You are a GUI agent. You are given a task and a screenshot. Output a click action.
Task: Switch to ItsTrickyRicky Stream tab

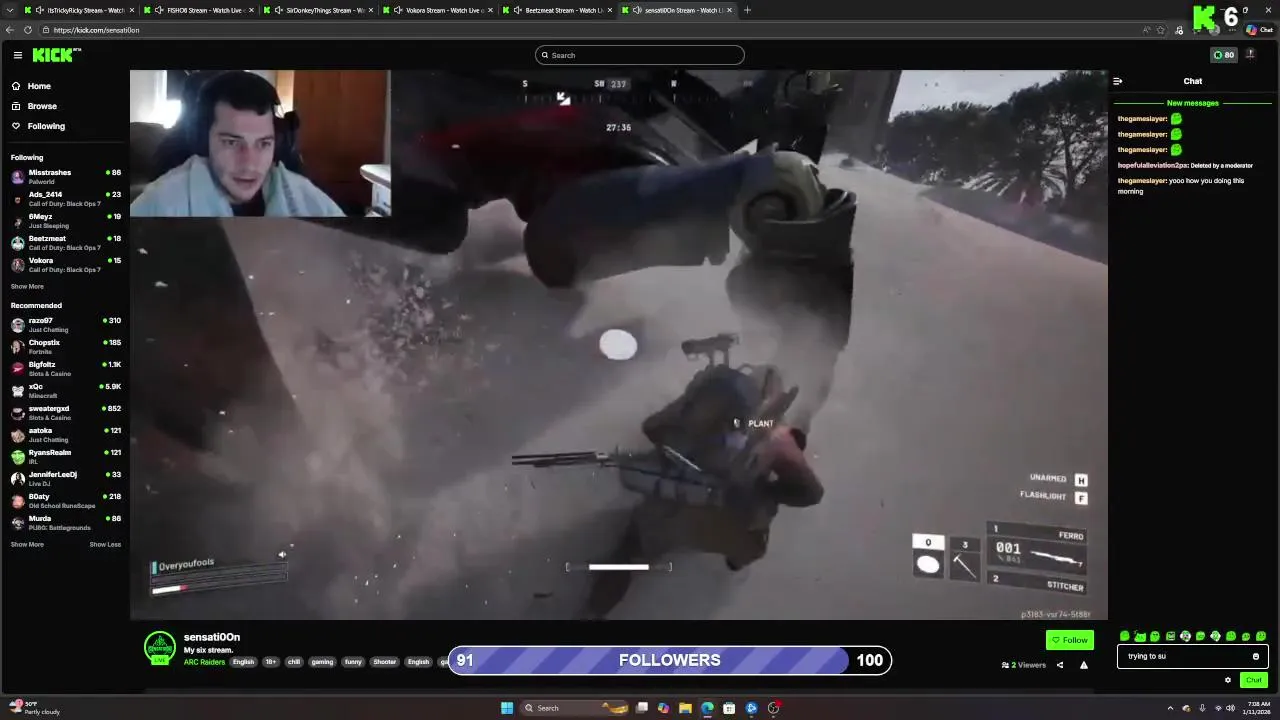(78, 10)
